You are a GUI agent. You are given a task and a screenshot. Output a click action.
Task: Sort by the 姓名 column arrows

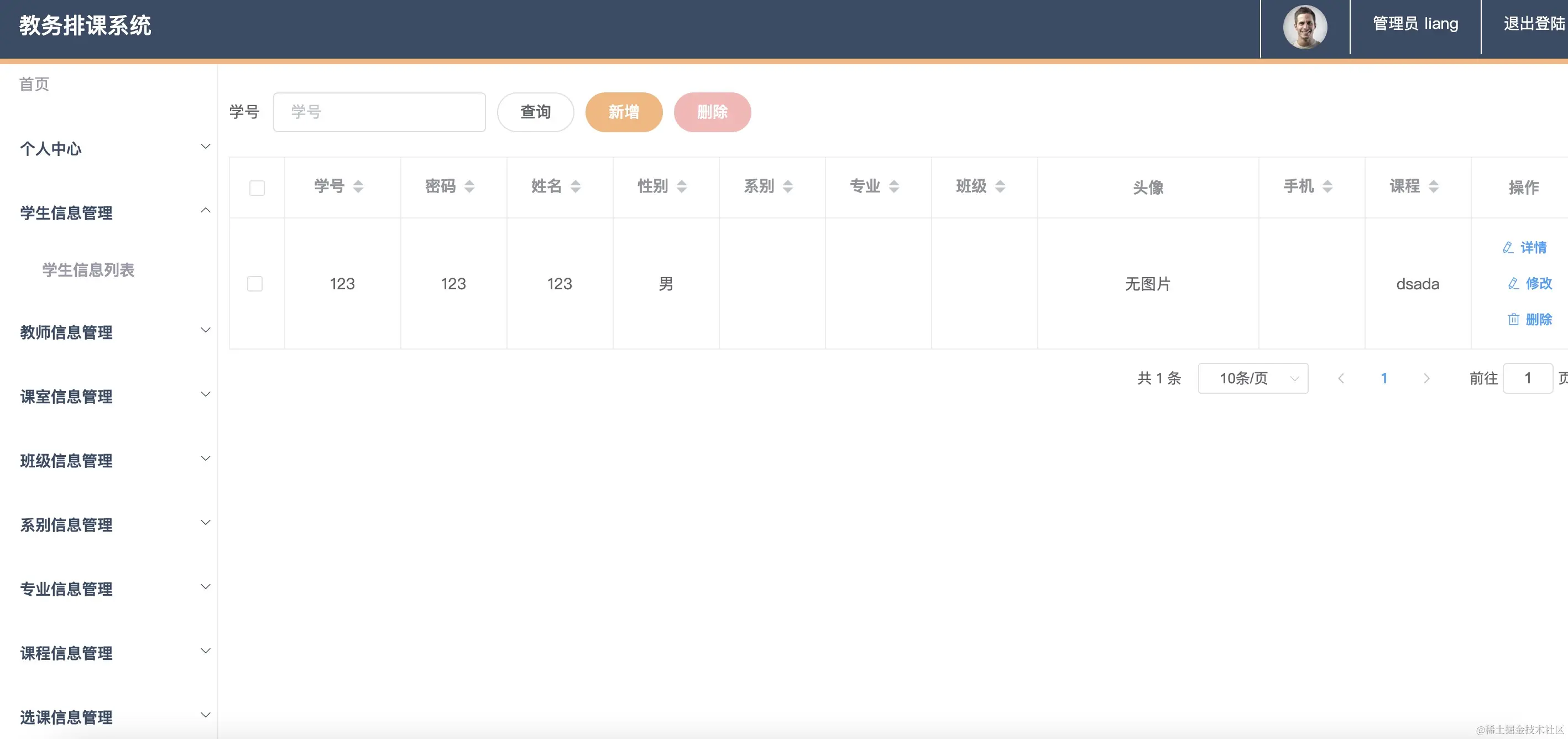point(575,186)
